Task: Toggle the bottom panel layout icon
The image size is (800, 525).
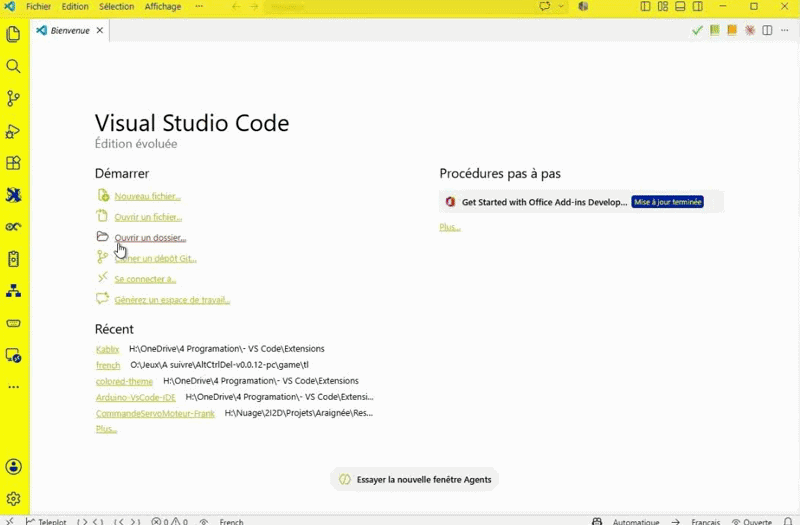Action: click(x=680, y=7)
